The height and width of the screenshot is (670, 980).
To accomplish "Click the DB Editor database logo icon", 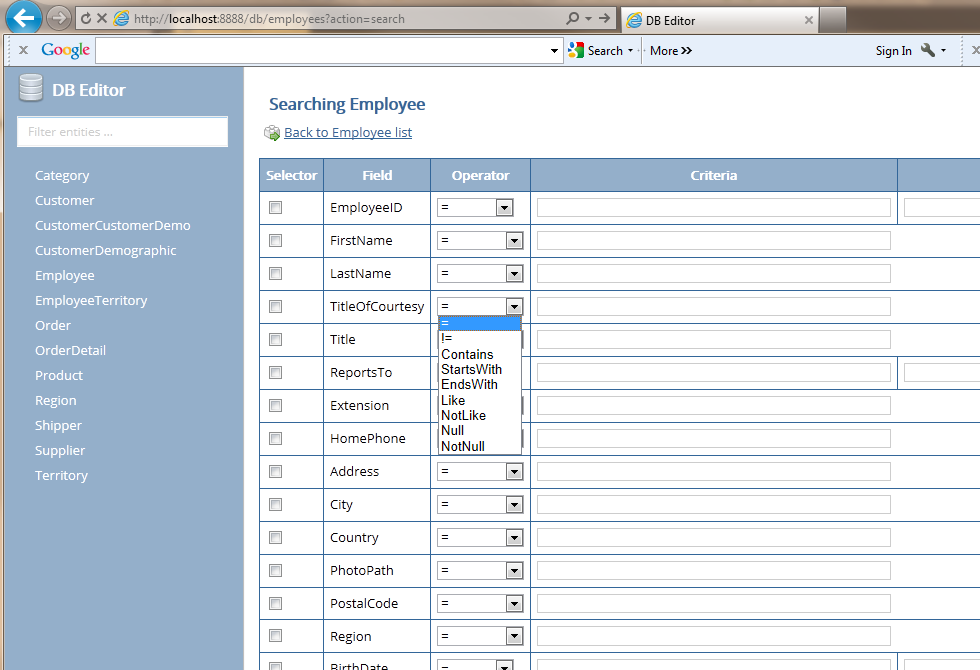I will (31, 90).
